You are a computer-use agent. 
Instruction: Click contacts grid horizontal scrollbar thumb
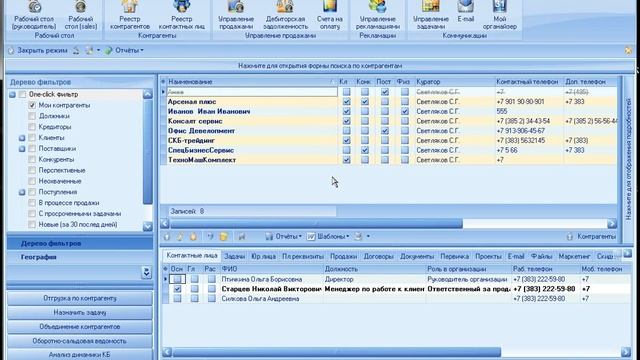(336, 352)
